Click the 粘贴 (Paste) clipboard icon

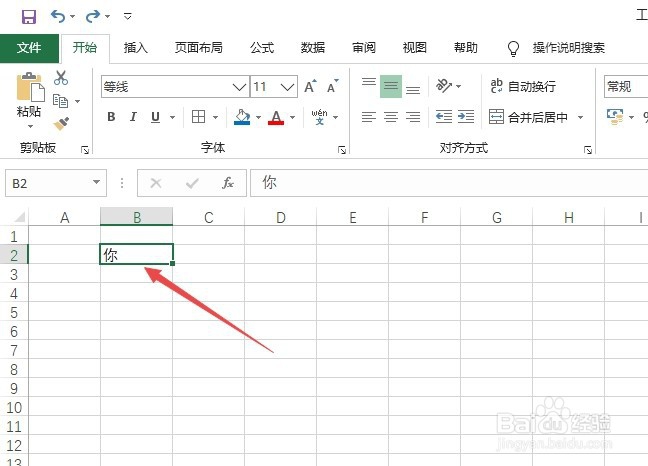[x=30, y=87]
